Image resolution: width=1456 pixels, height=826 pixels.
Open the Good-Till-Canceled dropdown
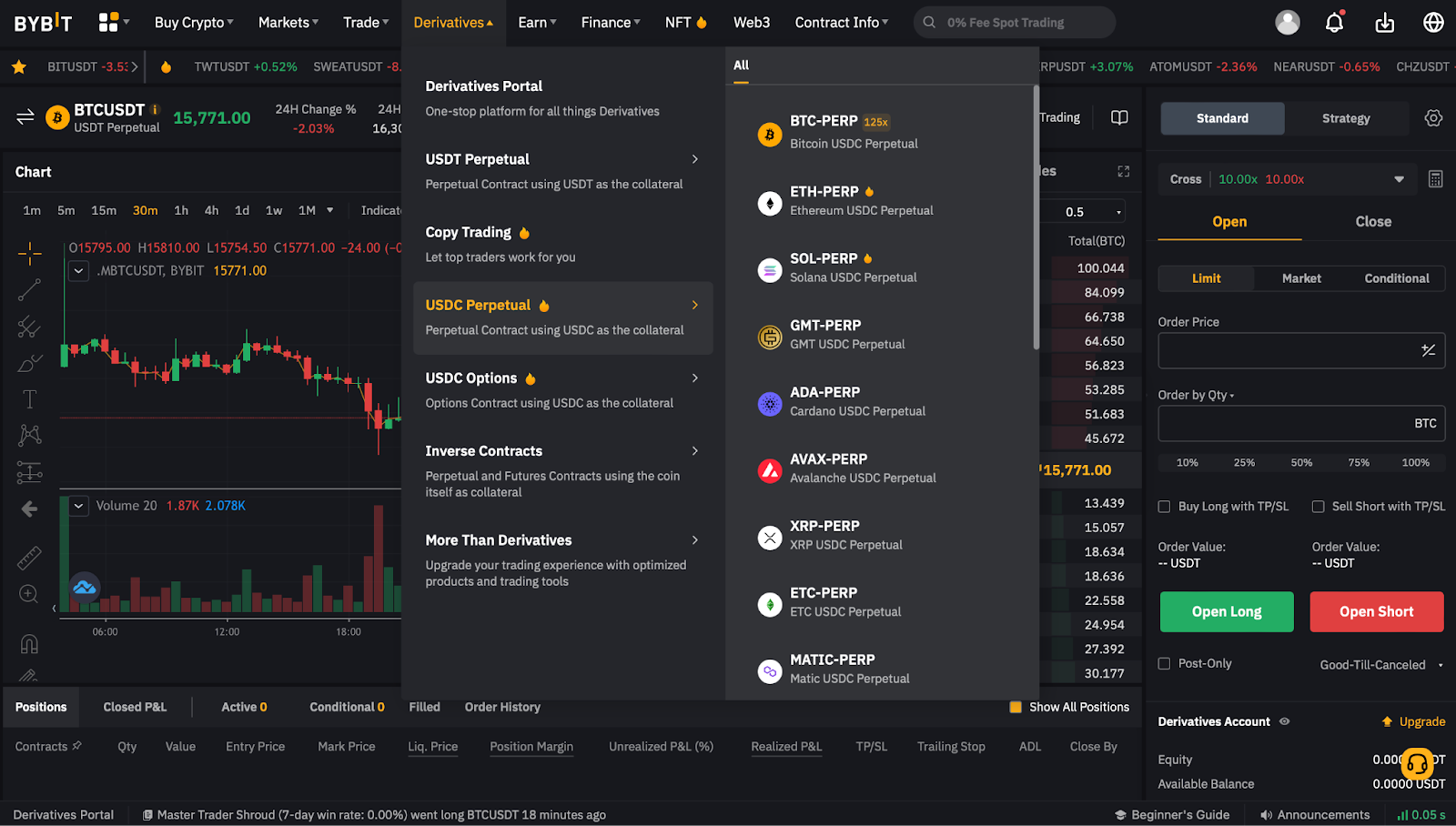(x=1381, y=665)
